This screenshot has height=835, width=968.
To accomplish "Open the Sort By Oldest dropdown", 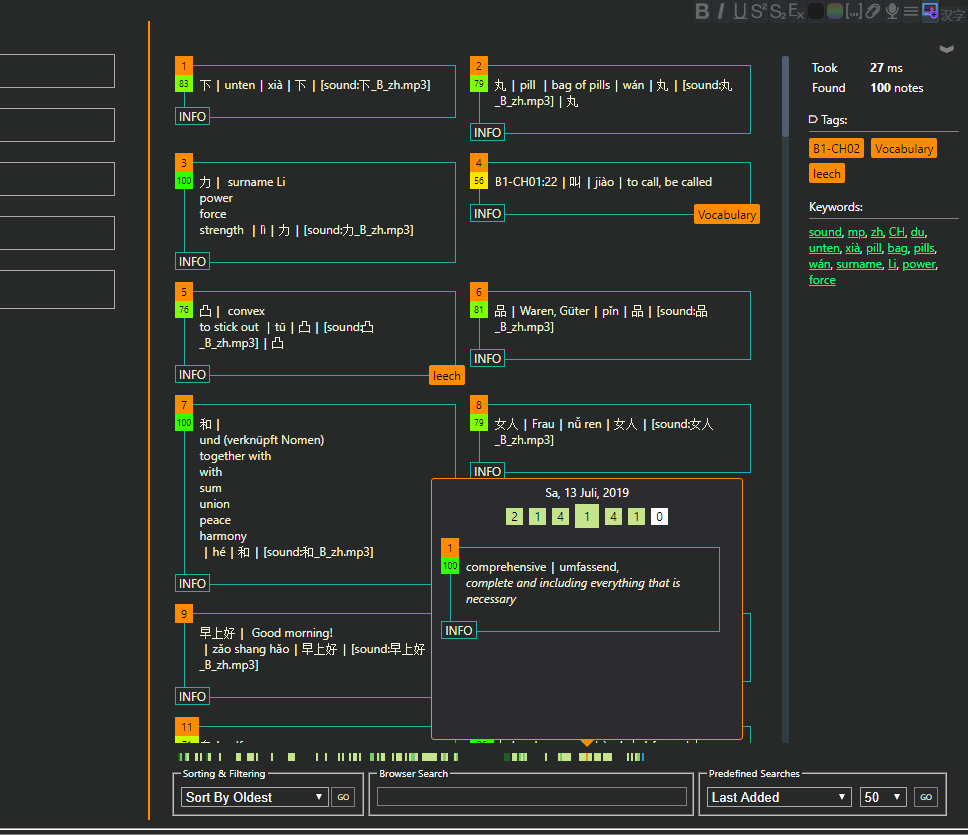I will click(254, 797).
